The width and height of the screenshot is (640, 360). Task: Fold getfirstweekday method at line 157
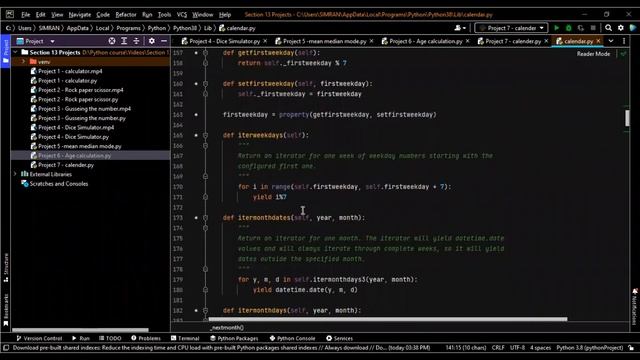(x=205, y=53)
